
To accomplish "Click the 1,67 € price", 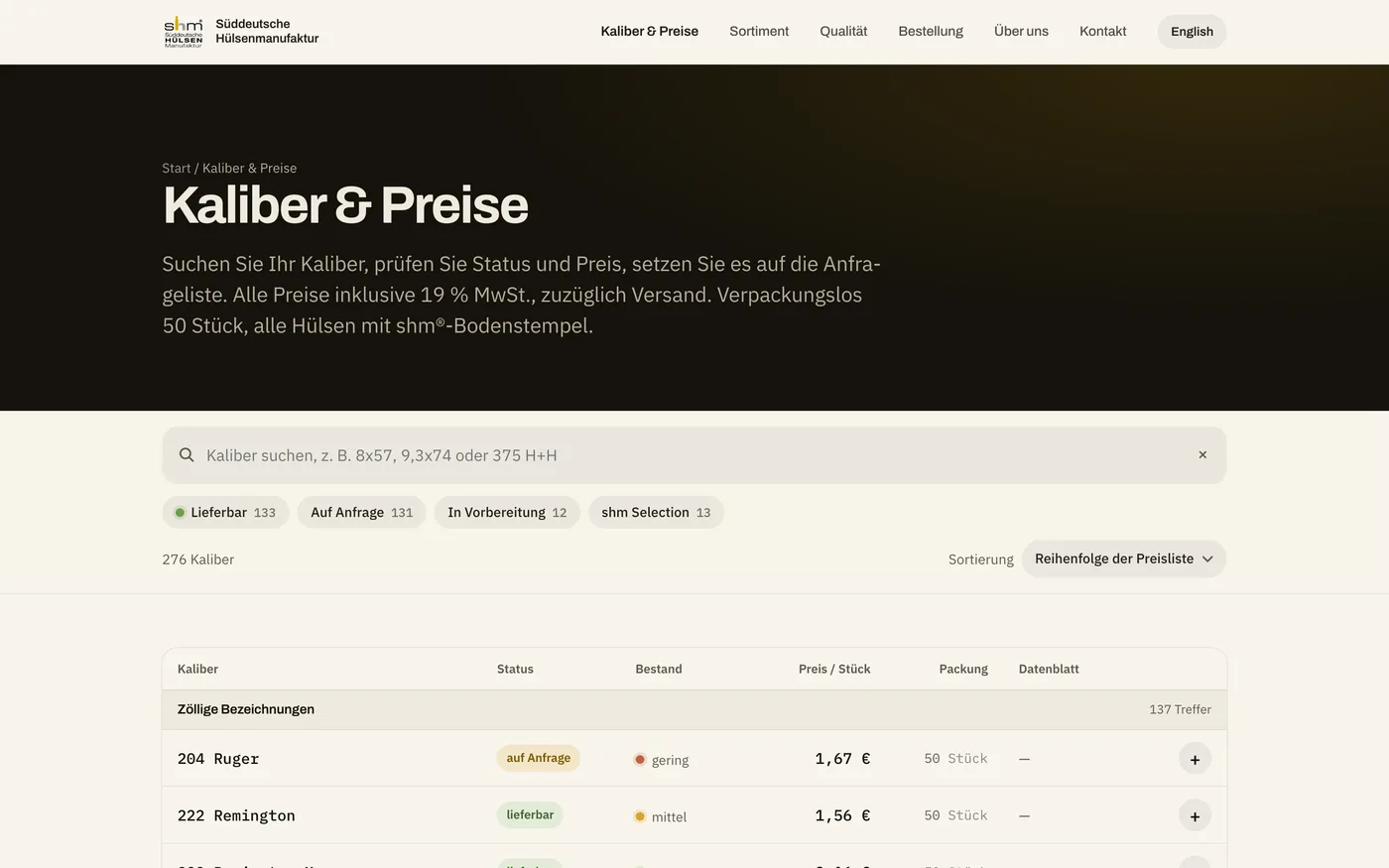I will click(842, 759).
